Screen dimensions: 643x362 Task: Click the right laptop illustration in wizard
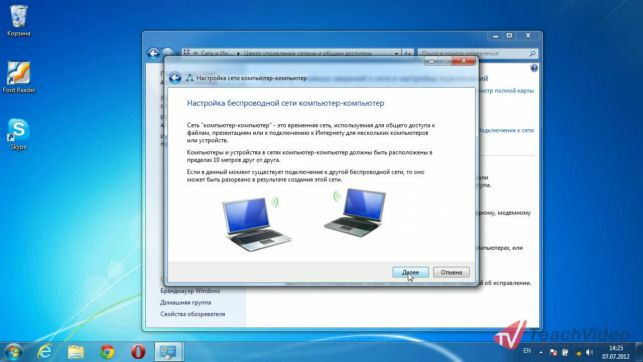coord(356,212)
